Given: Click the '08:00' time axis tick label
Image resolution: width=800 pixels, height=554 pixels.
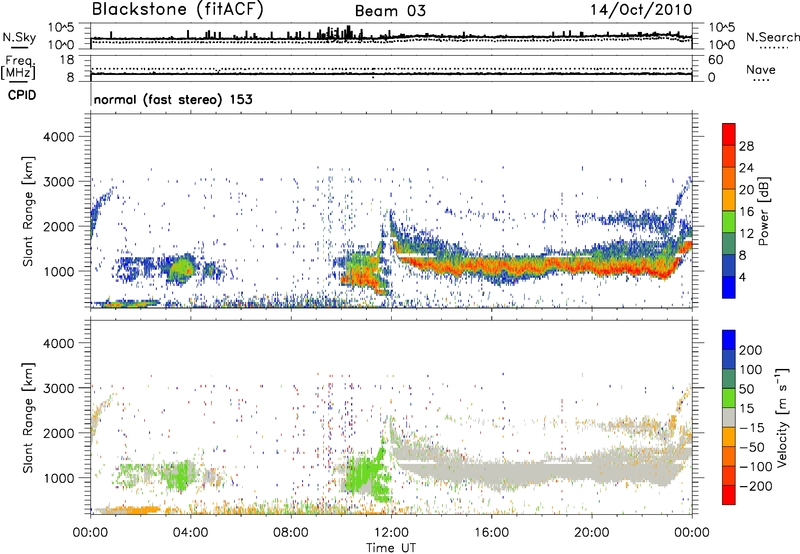Looking at the screenshot, I should pos(290,533).
